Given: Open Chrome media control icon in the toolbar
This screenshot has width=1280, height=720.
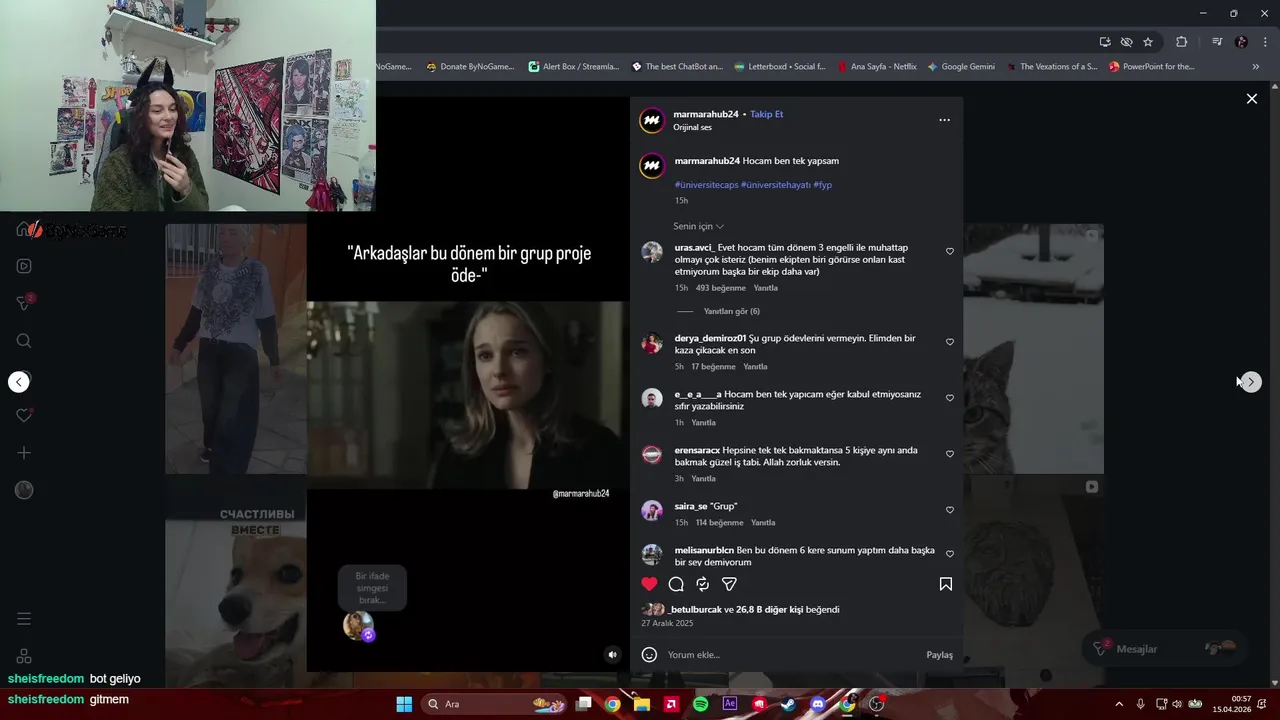Looking at the screenshot, I should click(1217, 42).
